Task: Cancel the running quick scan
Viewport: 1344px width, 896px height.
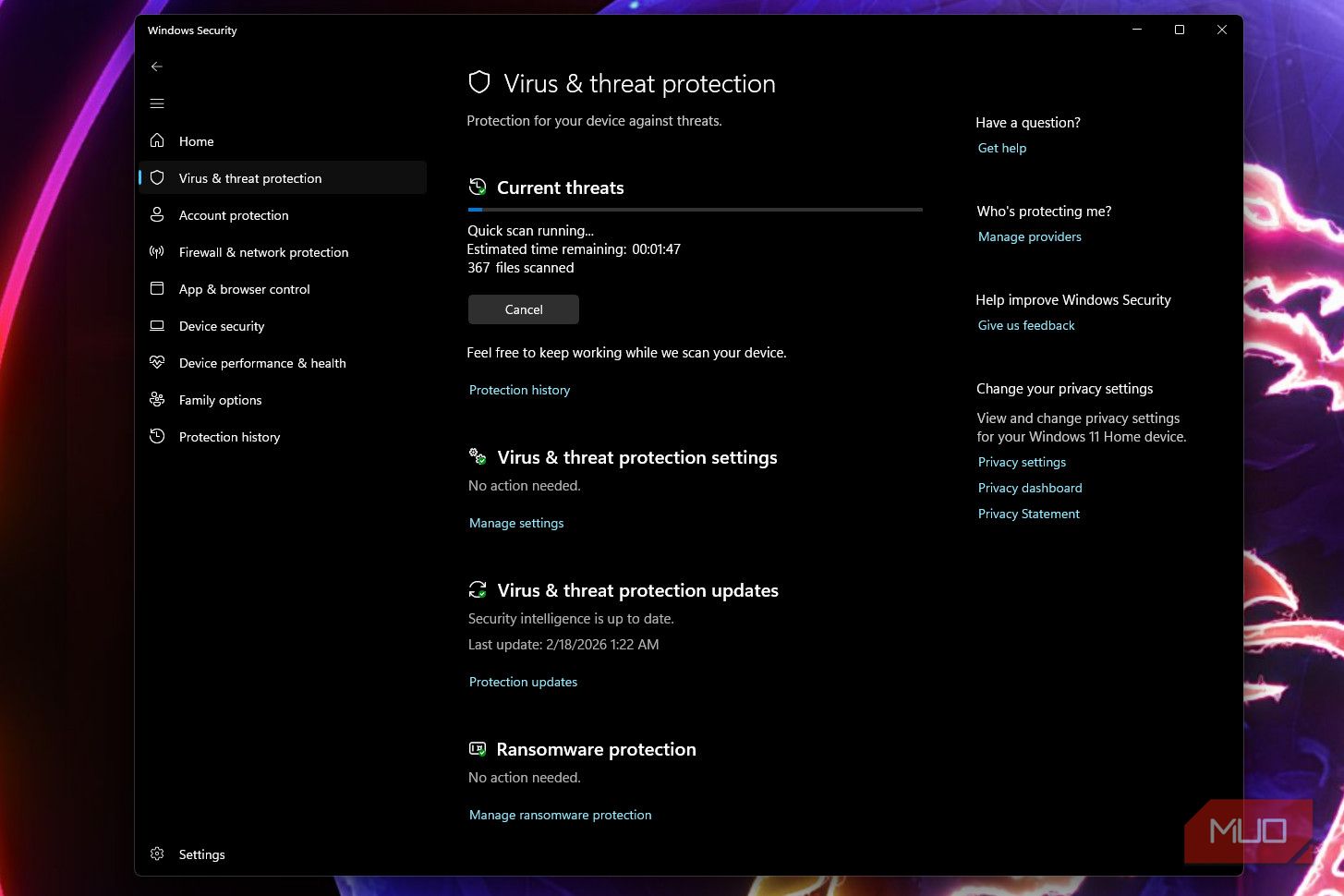Action: pos(524,309)
